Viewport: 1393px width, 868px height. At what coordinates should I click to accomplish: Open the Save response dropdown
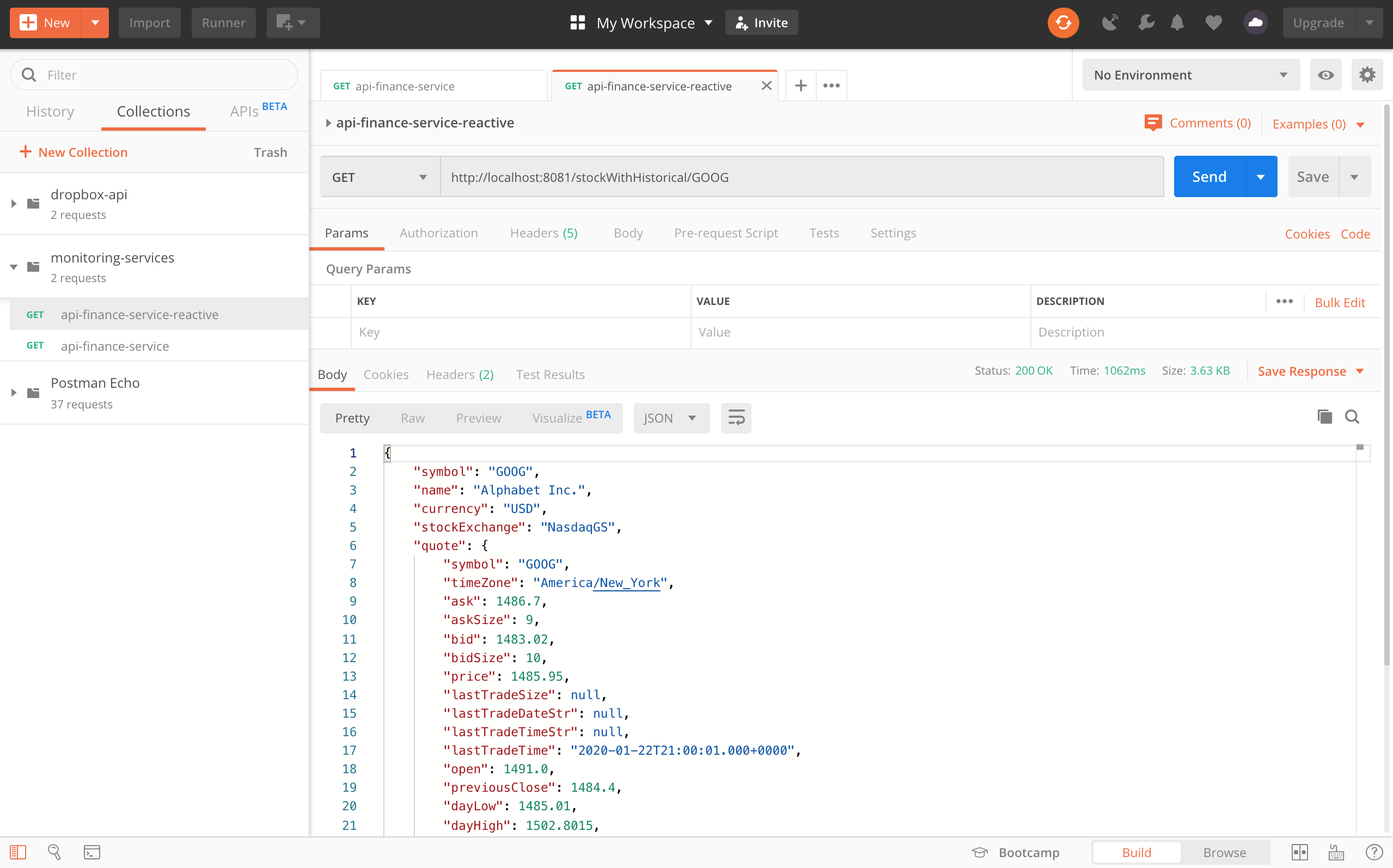(x=1359, y=371)
